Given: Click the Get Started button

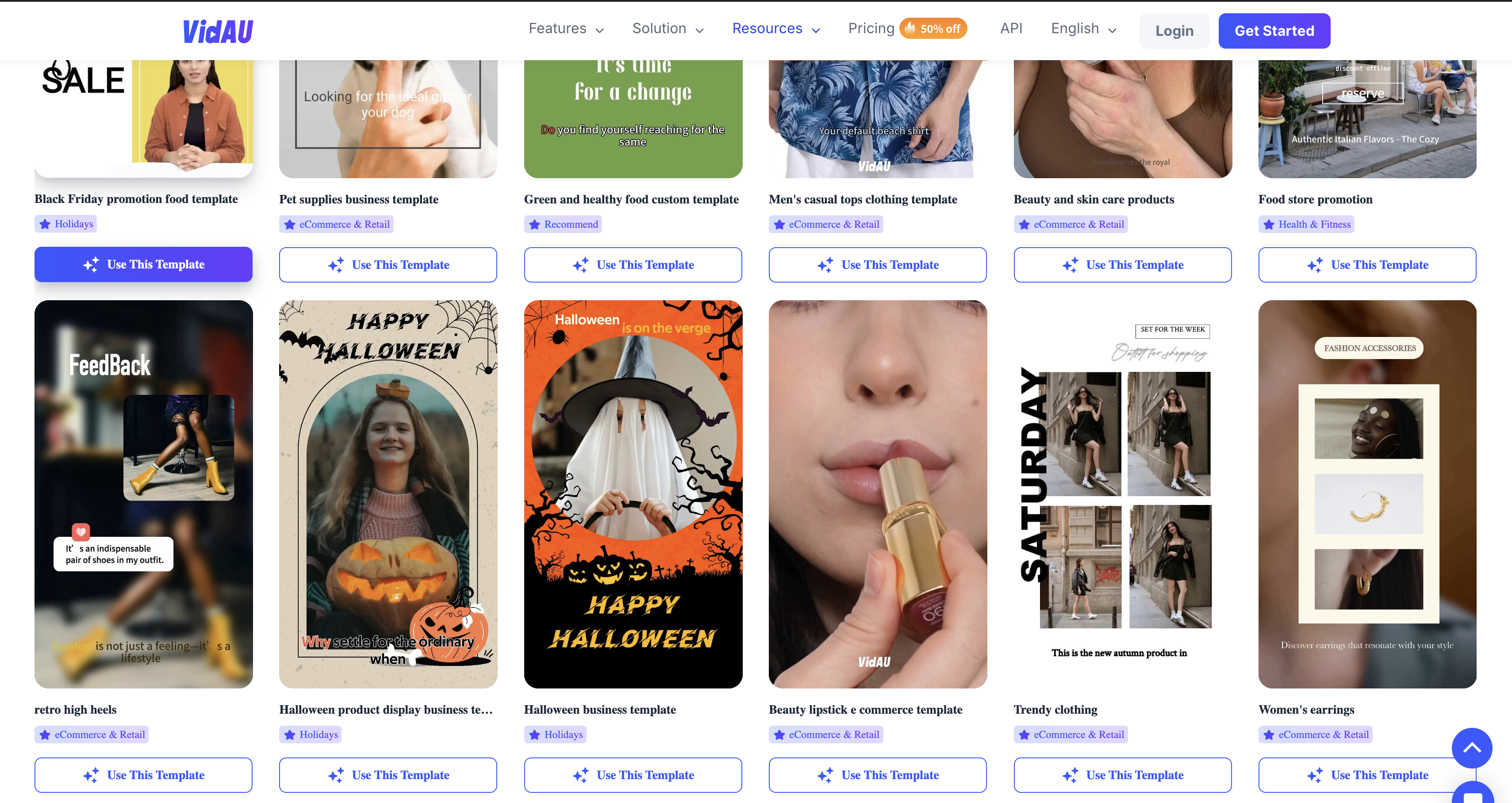Looking at the screenshot, I should pos(1274,30).
